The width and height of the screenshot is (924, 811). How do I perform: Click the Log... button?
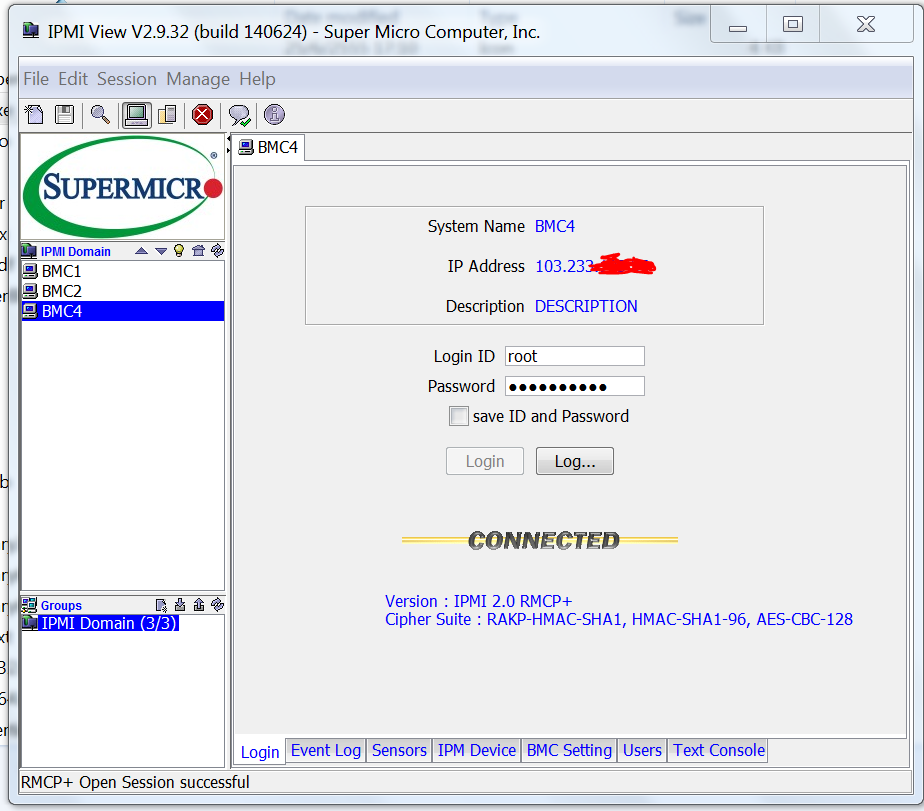[575, 461]
